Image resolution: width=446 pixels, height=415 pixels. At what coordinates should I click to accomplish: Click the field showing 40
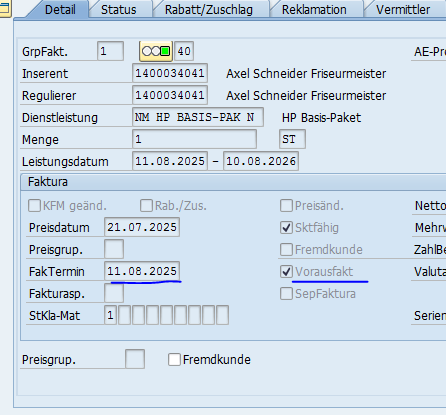pyautogui.click(x=184, y=51)
